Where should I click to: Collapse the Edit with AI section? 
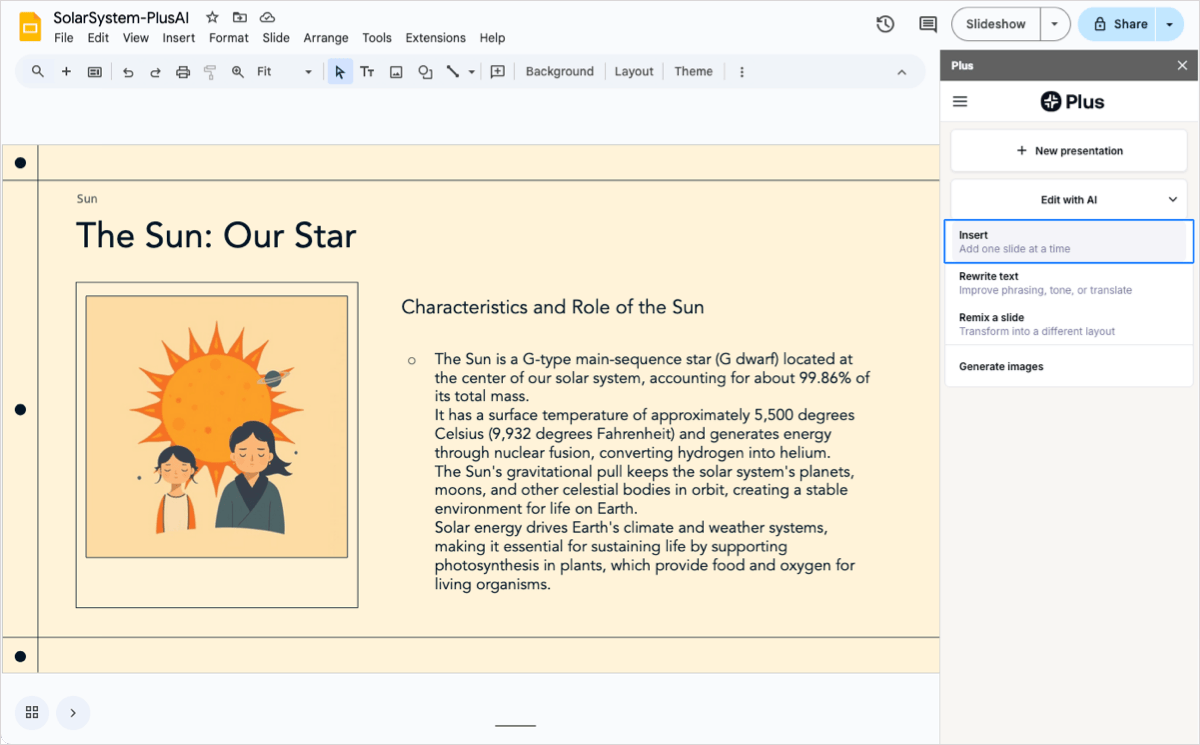1173,200
